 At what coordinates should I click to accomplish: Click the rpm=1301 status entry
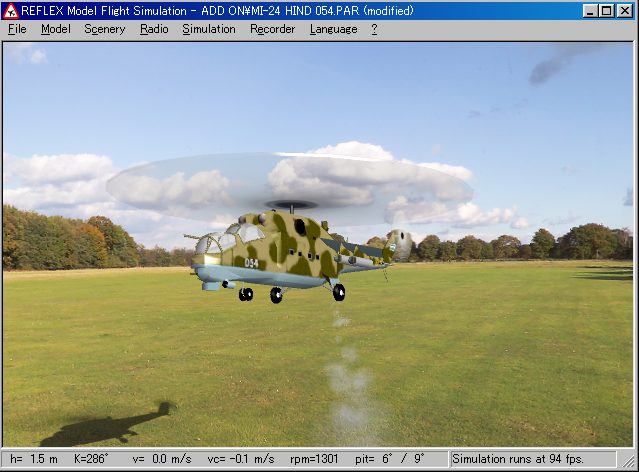[x=314, y=459]
